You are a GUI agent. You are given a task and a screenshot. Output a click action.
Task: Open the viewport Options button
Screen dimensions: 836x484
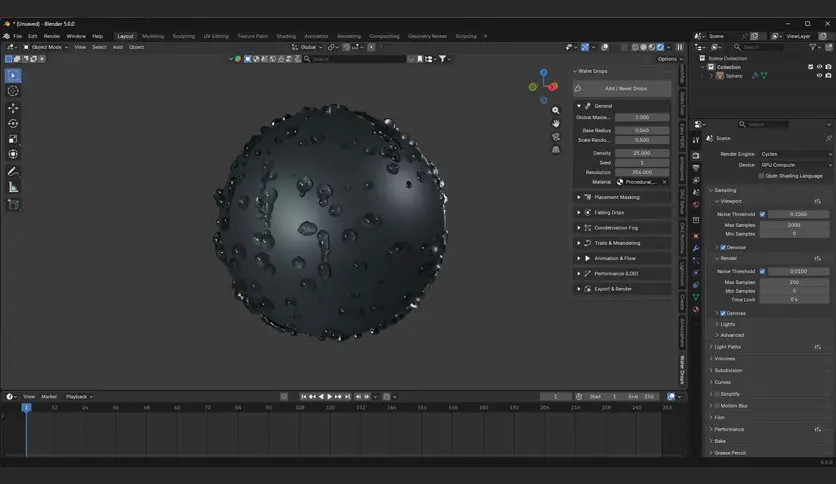(670, 59)
